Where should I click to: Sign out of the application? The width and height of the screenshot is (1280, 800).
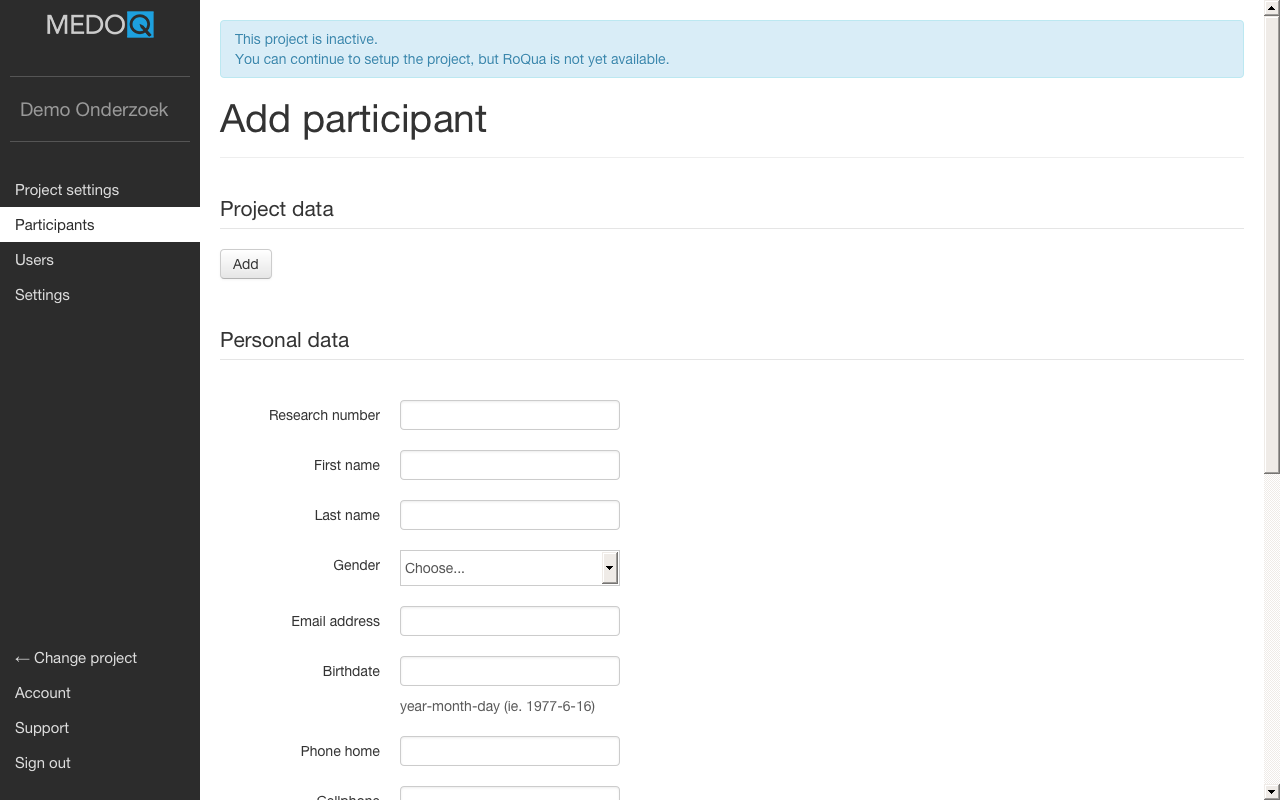[x=43, y=763]
